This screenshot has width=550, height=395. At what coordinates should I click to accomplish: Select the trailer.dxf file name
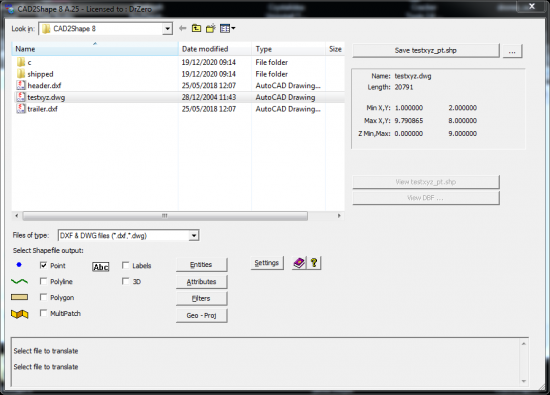pos(42,109)
